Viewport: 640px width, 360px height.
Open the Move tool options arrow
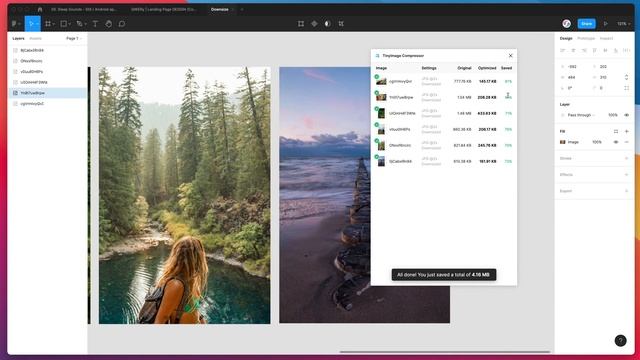[x=37, y=24]
